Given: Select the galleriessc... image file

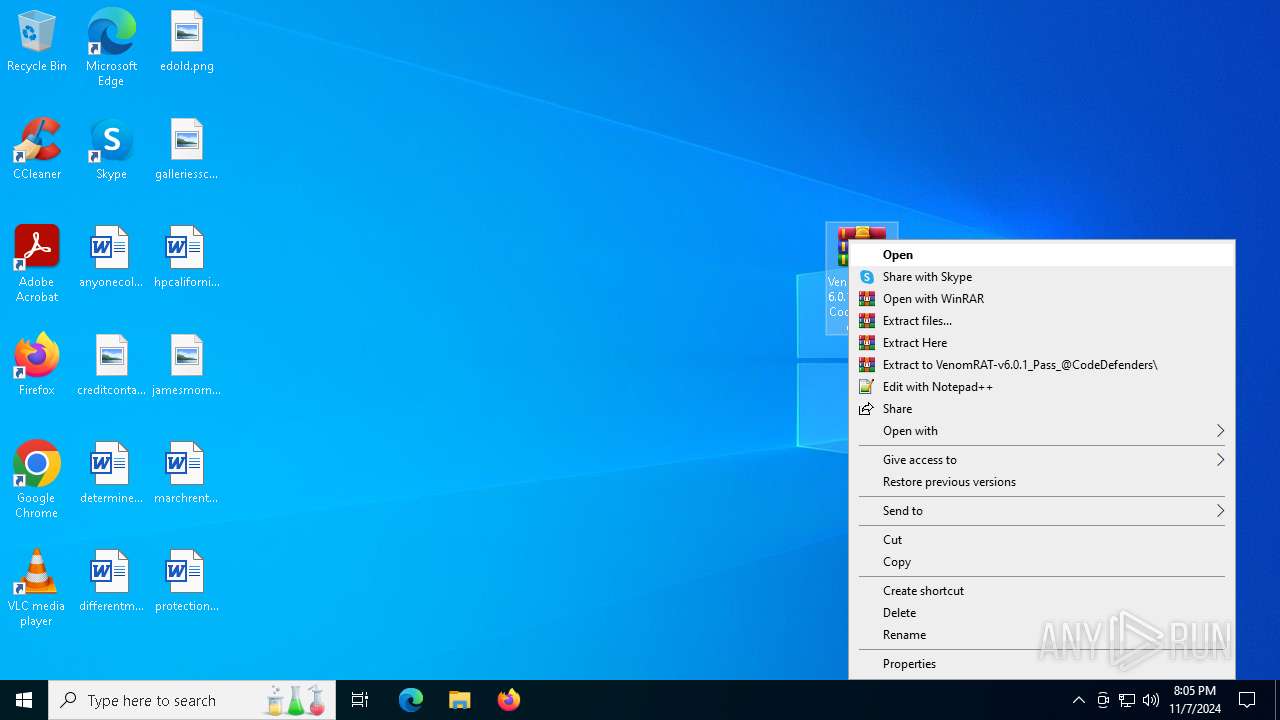Looking at the screenshot, I should click(x=187, y=150).
